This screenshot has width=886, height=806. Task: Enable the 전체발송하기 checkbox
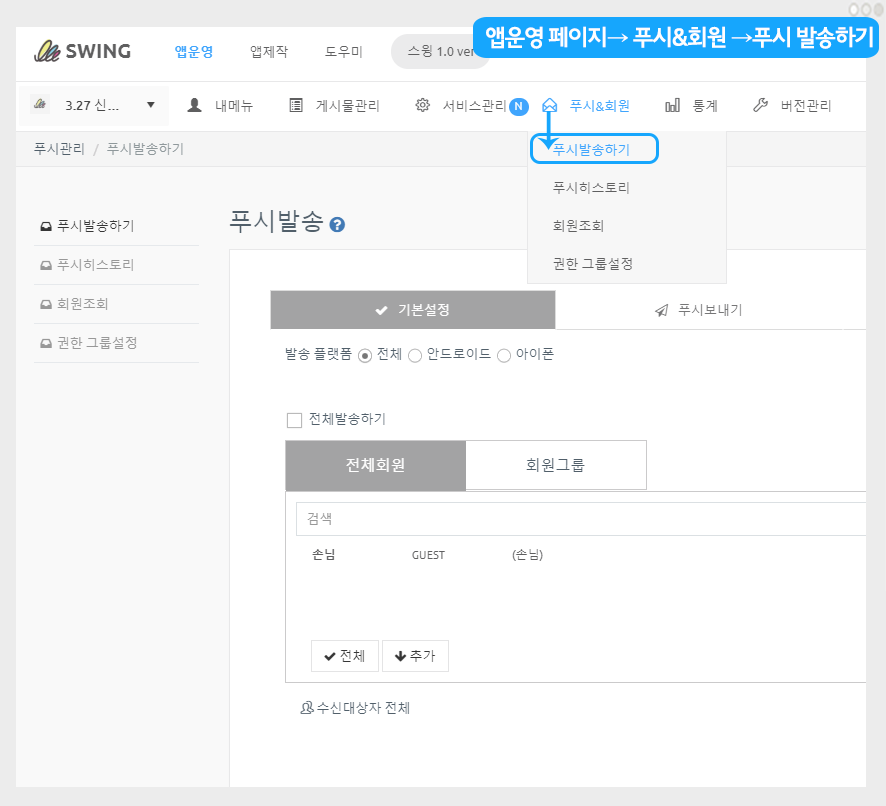point(294,420)
